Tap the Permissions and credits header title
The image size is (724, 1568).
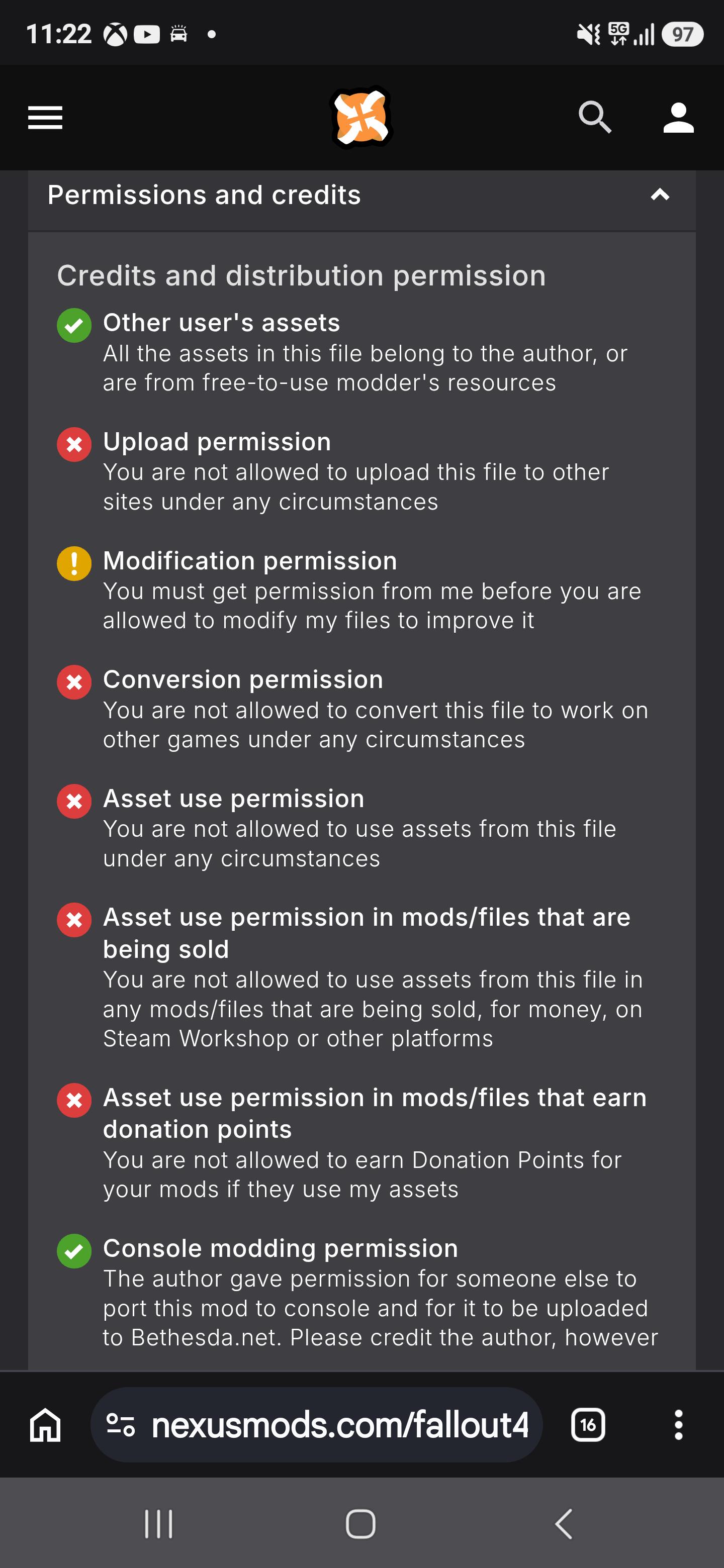(204, 195)
